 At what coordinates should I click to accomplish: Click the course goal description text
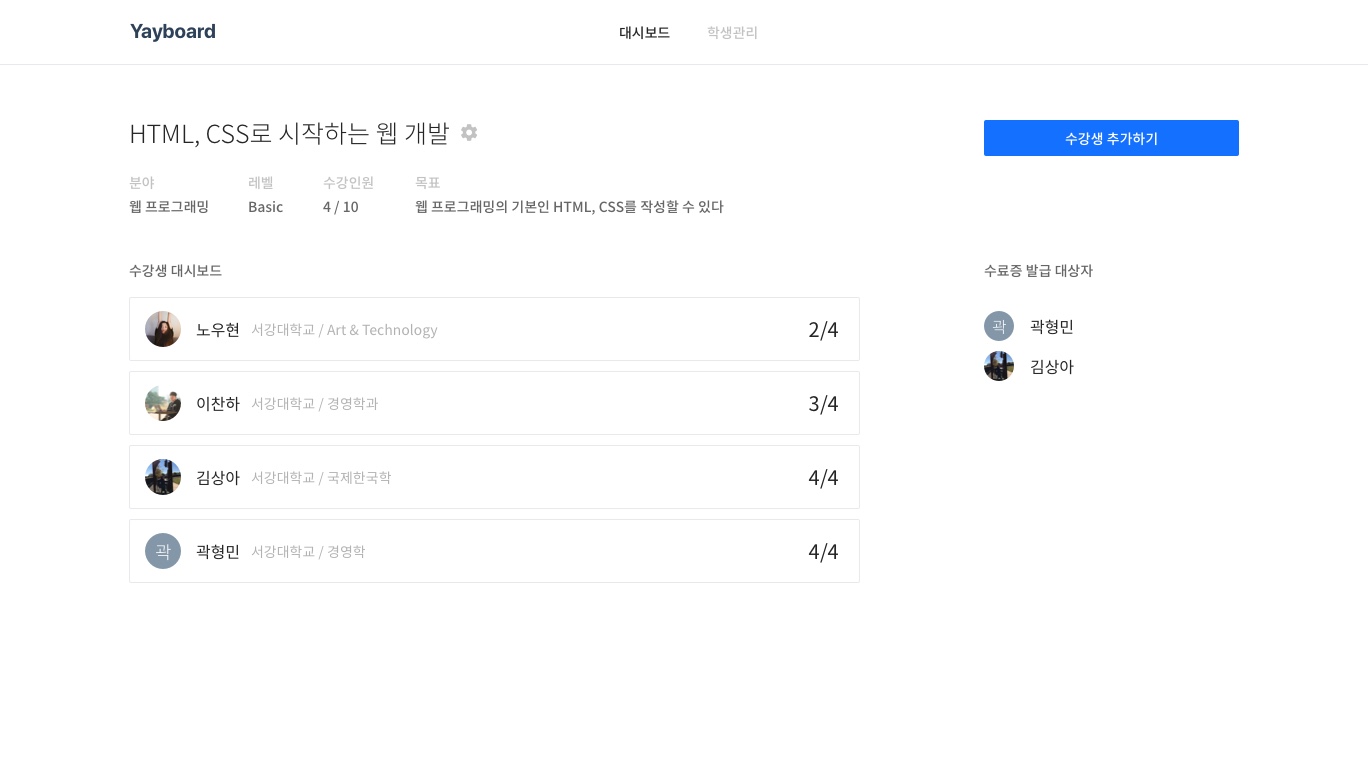point(569,207)
